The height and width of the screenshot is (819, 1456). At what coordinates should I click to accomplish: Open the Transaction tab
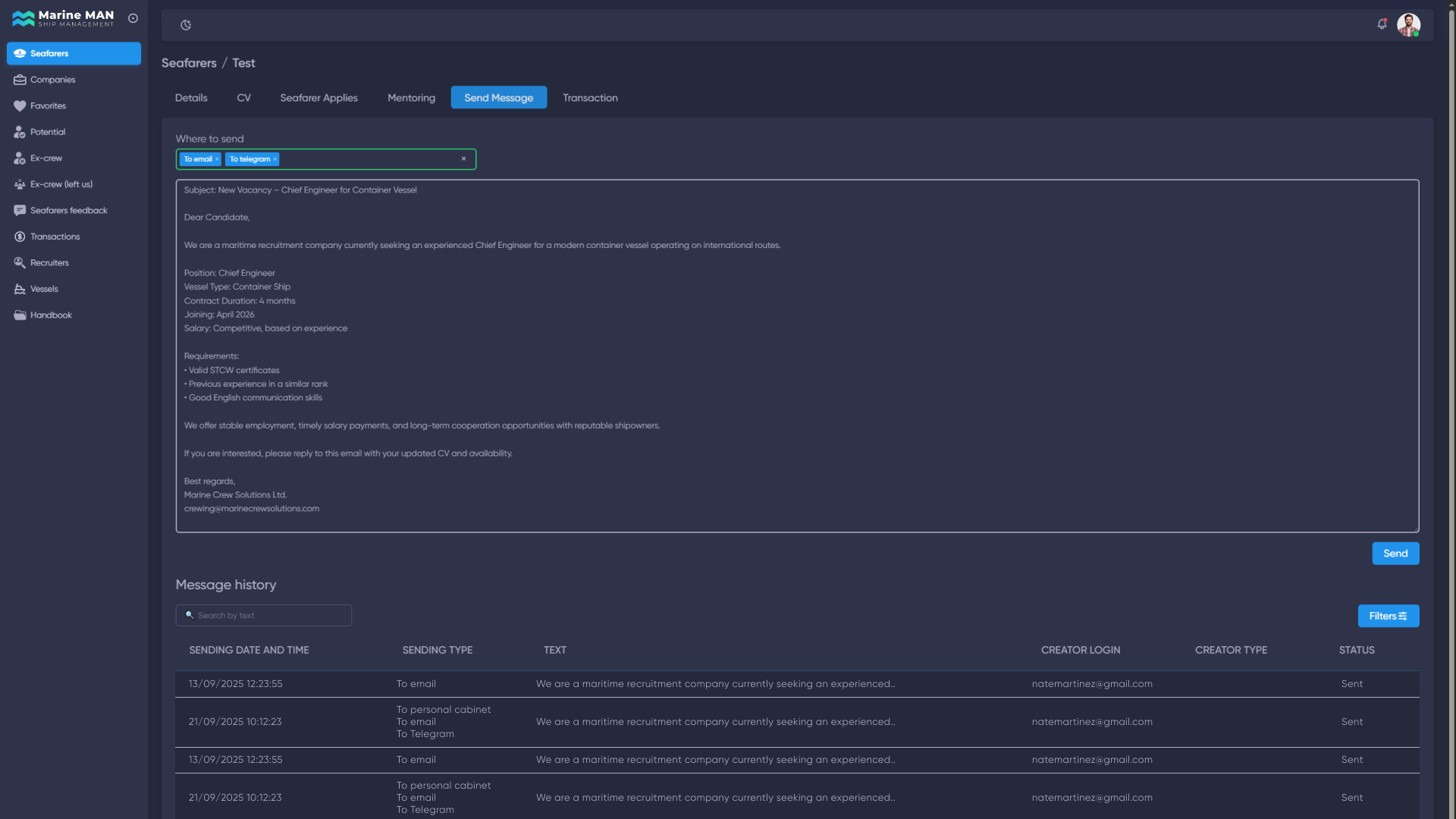tap(590, 98)
